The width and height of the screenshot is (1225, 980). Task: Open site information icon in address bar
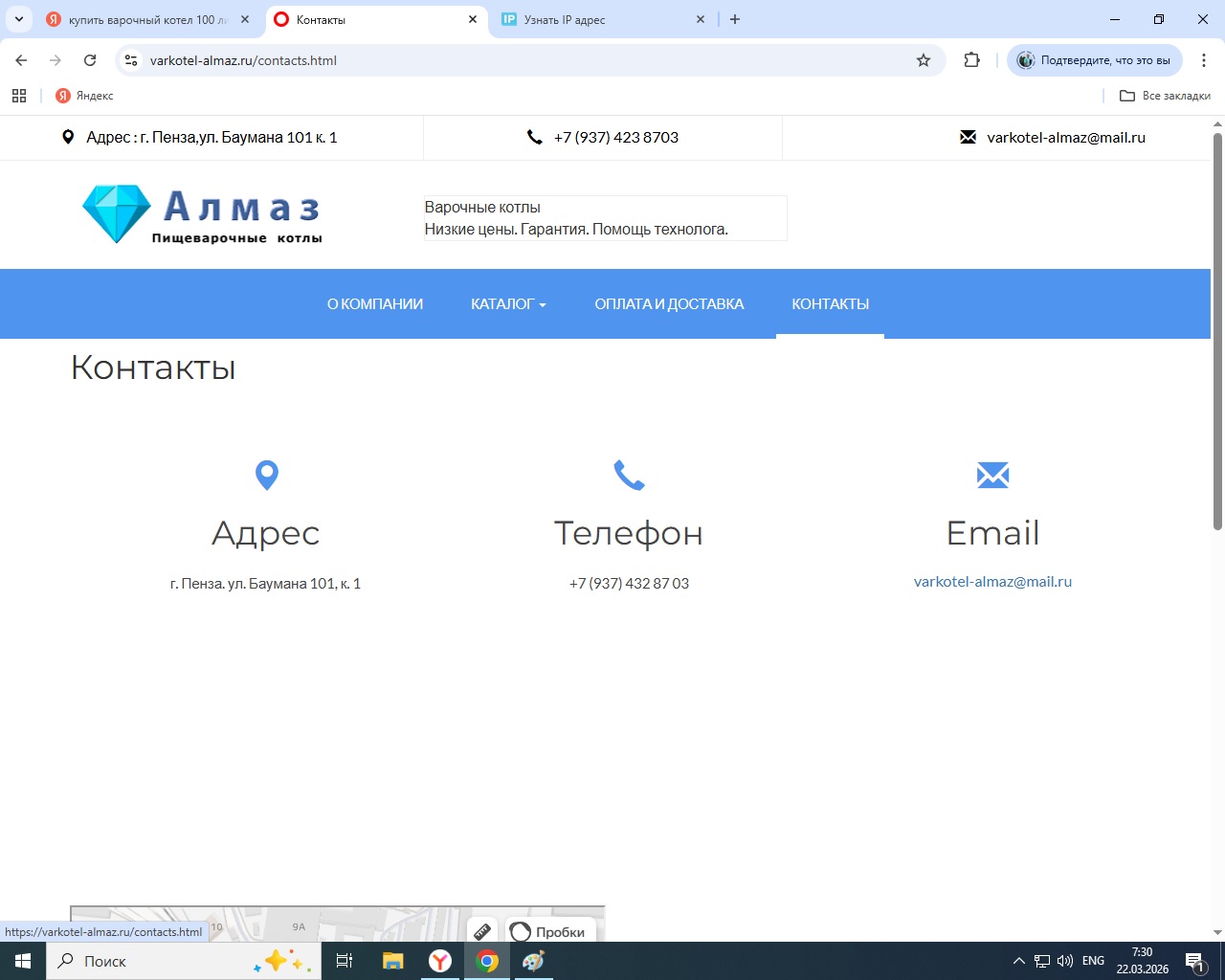[131, 60]
